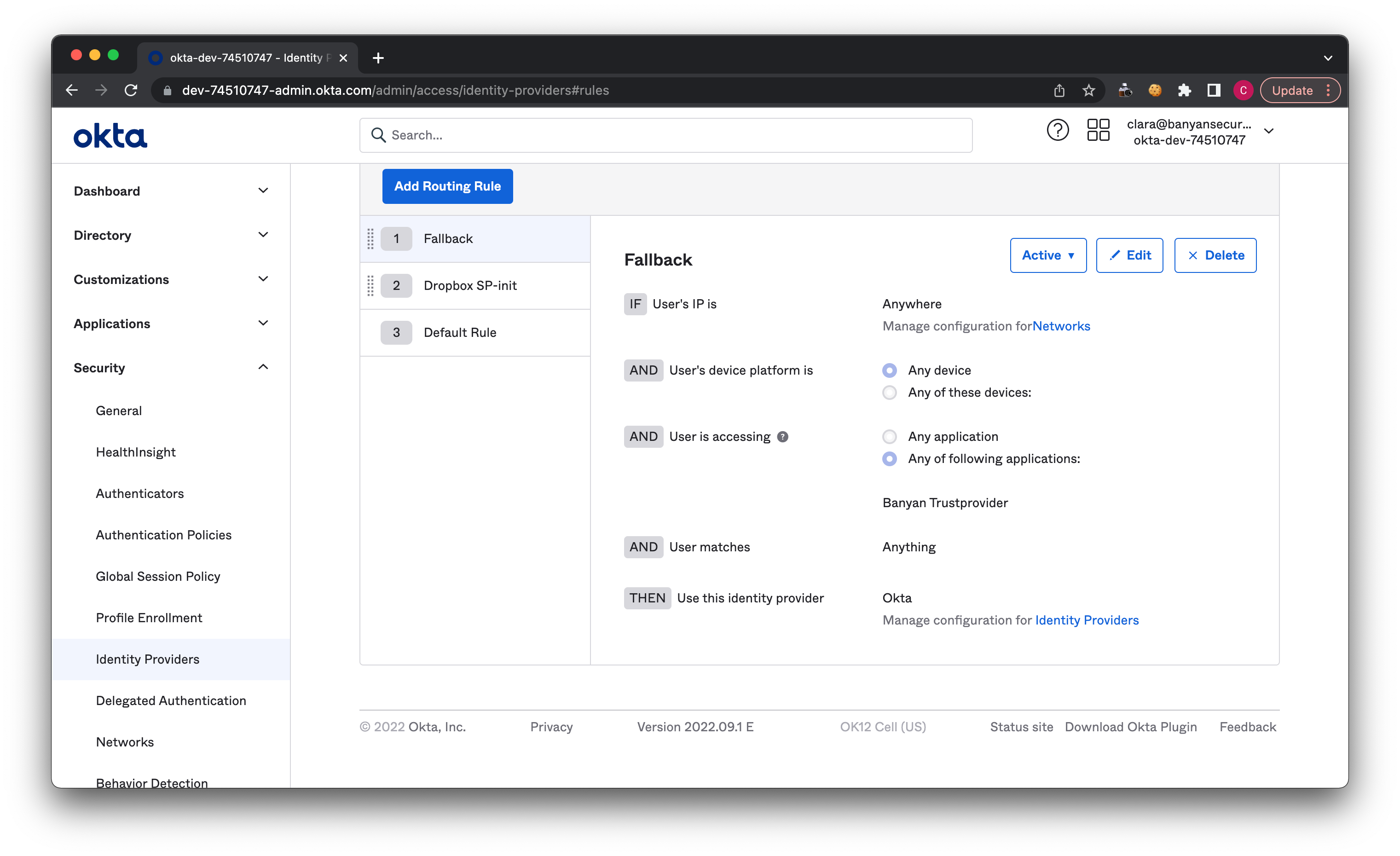Open the Networks configuration link

[1061, 326]
